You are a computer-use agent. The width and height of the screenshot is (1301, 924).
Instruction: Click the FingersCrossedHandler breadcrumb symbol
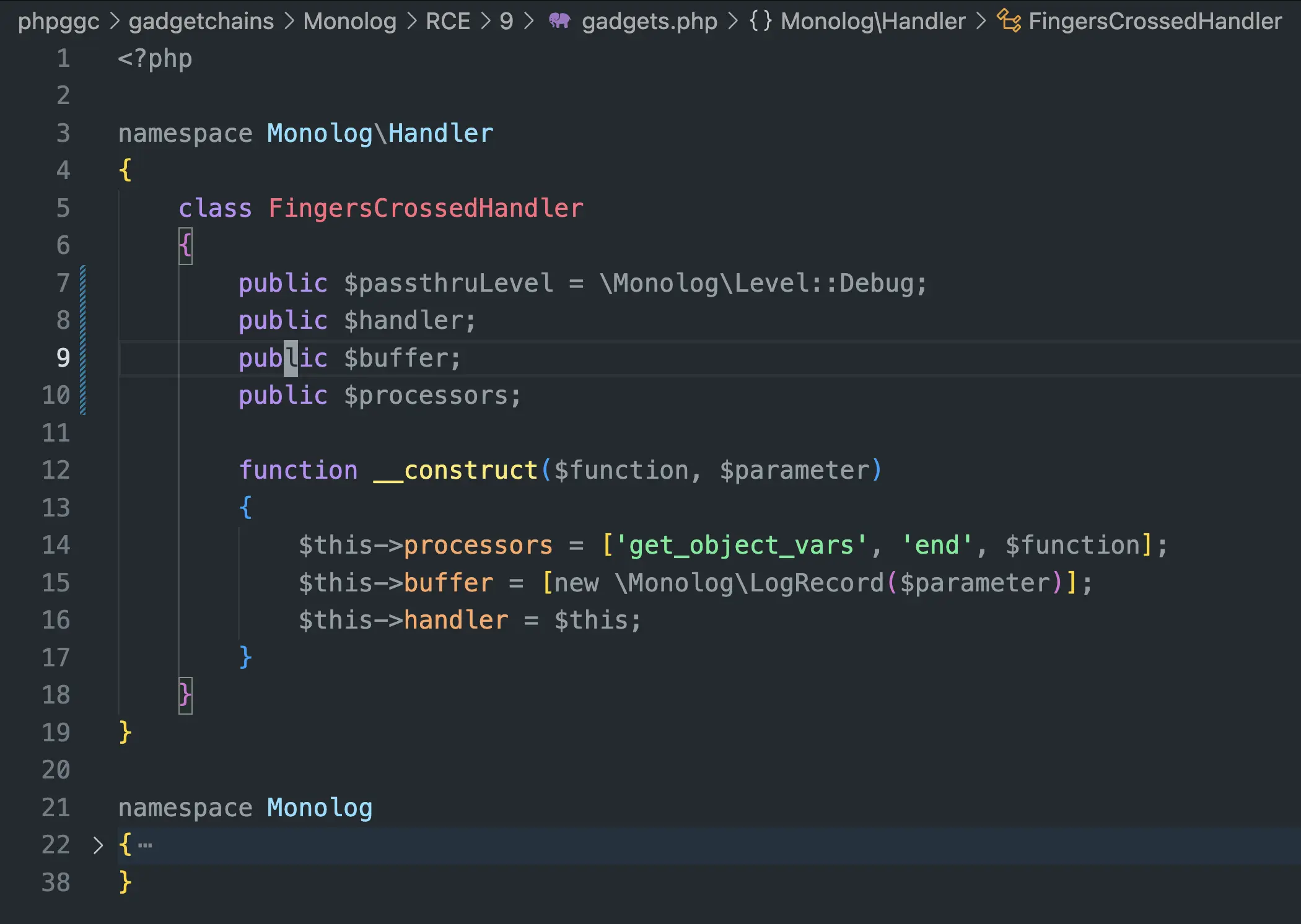[x=1155, y=21]
